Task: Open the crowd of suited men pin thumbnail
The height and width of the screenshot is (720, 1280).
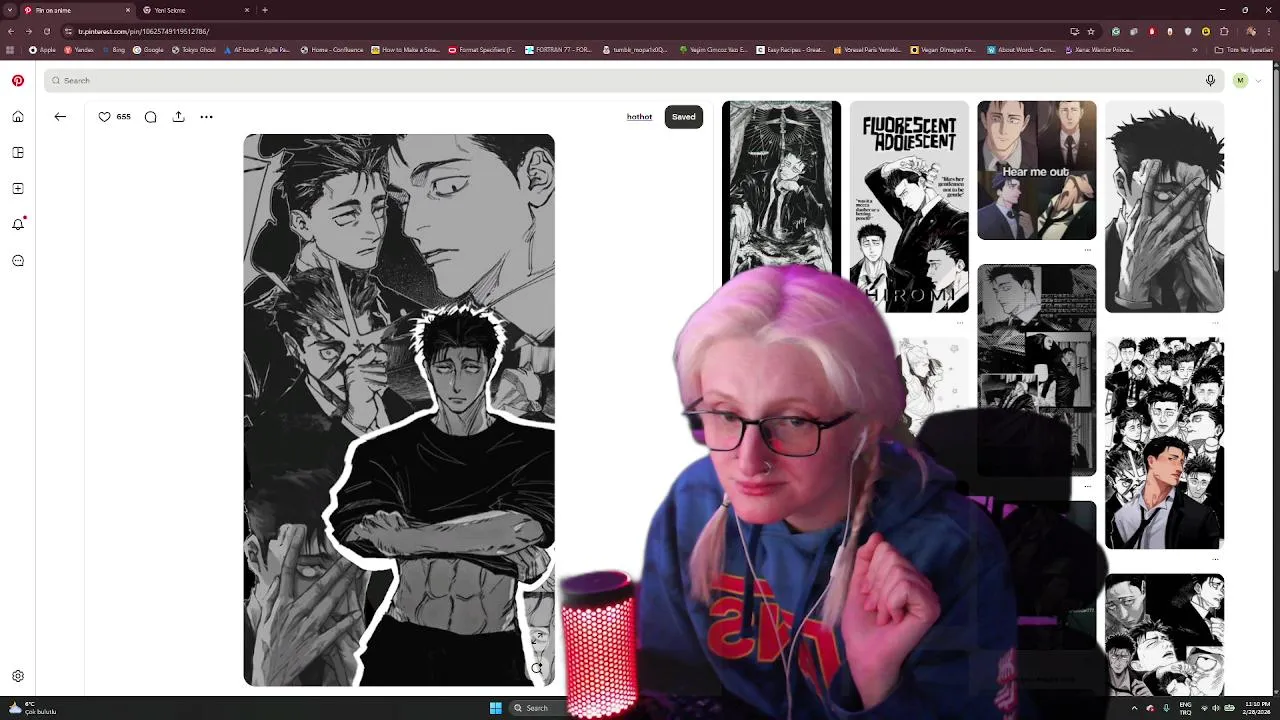Action: [x=1164, y=443]
